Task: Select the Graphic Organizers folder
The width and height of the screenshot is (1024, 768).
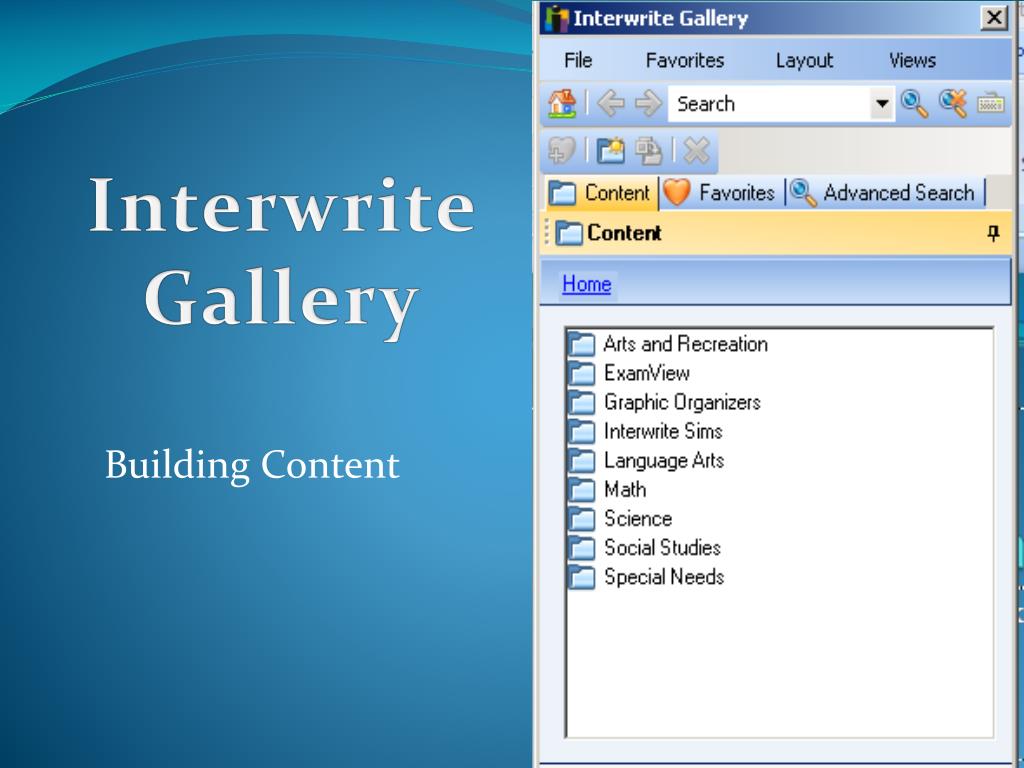Action: point(664,402)
